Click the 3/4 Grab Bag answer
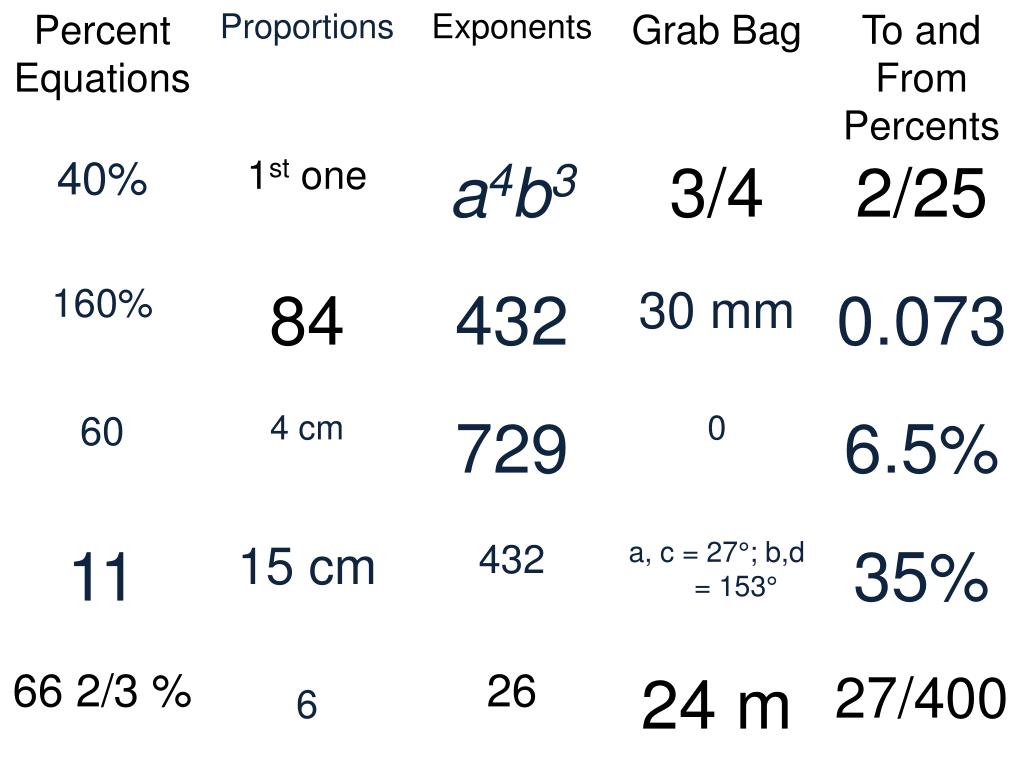The width and height of the screenshot is (1024, 768). [x=716, y=194]
